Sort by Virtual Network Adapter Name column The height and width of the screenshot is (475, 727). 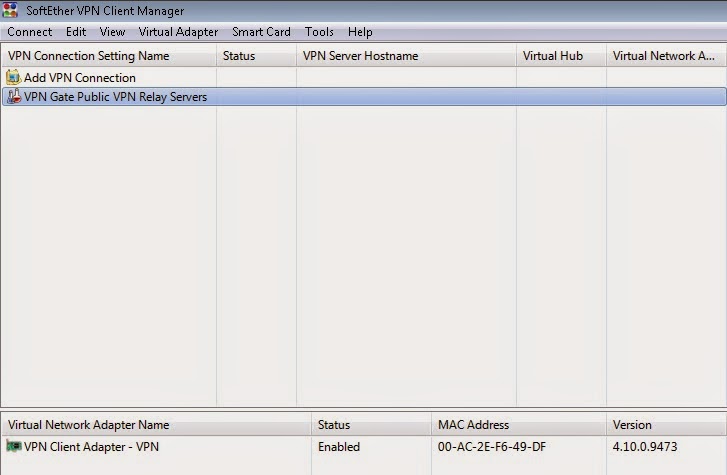(156, 424)
